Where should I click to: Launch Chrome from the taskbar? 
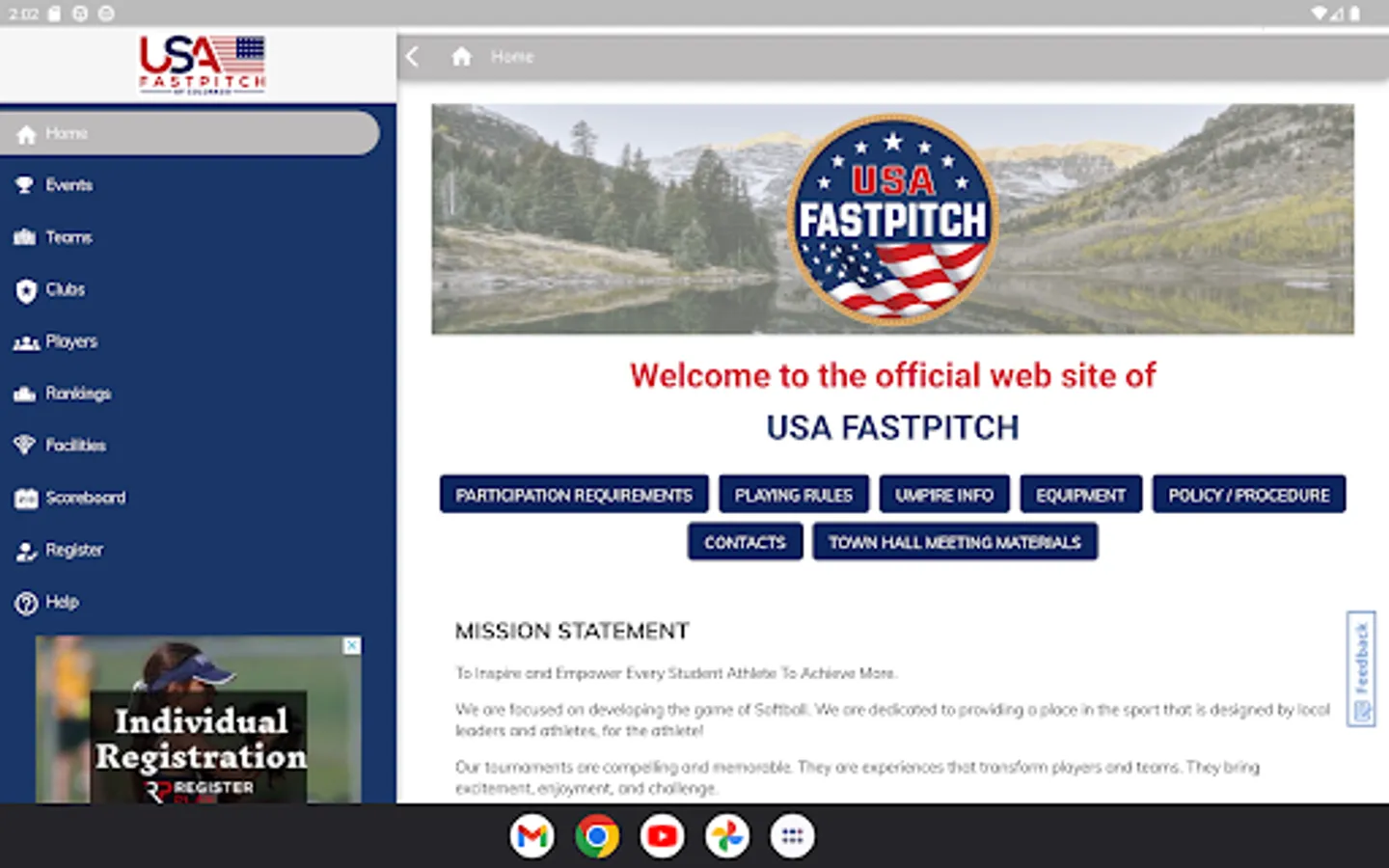pyautogui.click(x=597, y=836)
